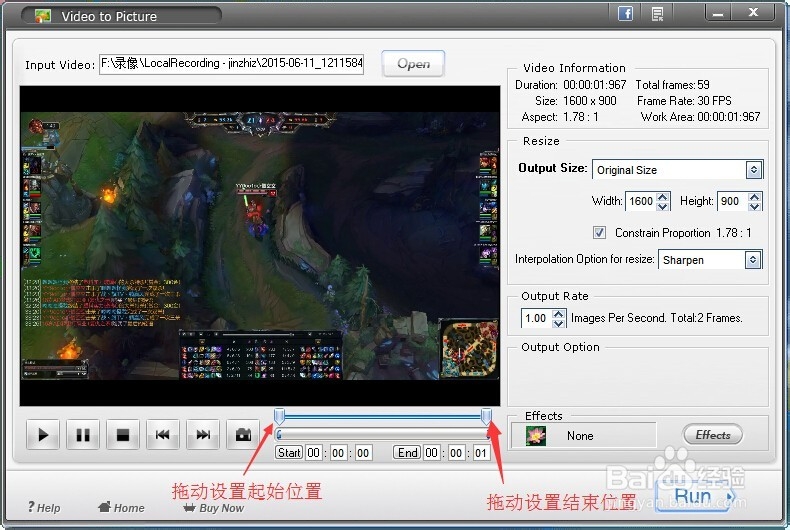Click 'Frame Rate: 30 FPS' text
Image resolution: width=790 pixels, height=530 pixels.
click(x=684, y=101)
